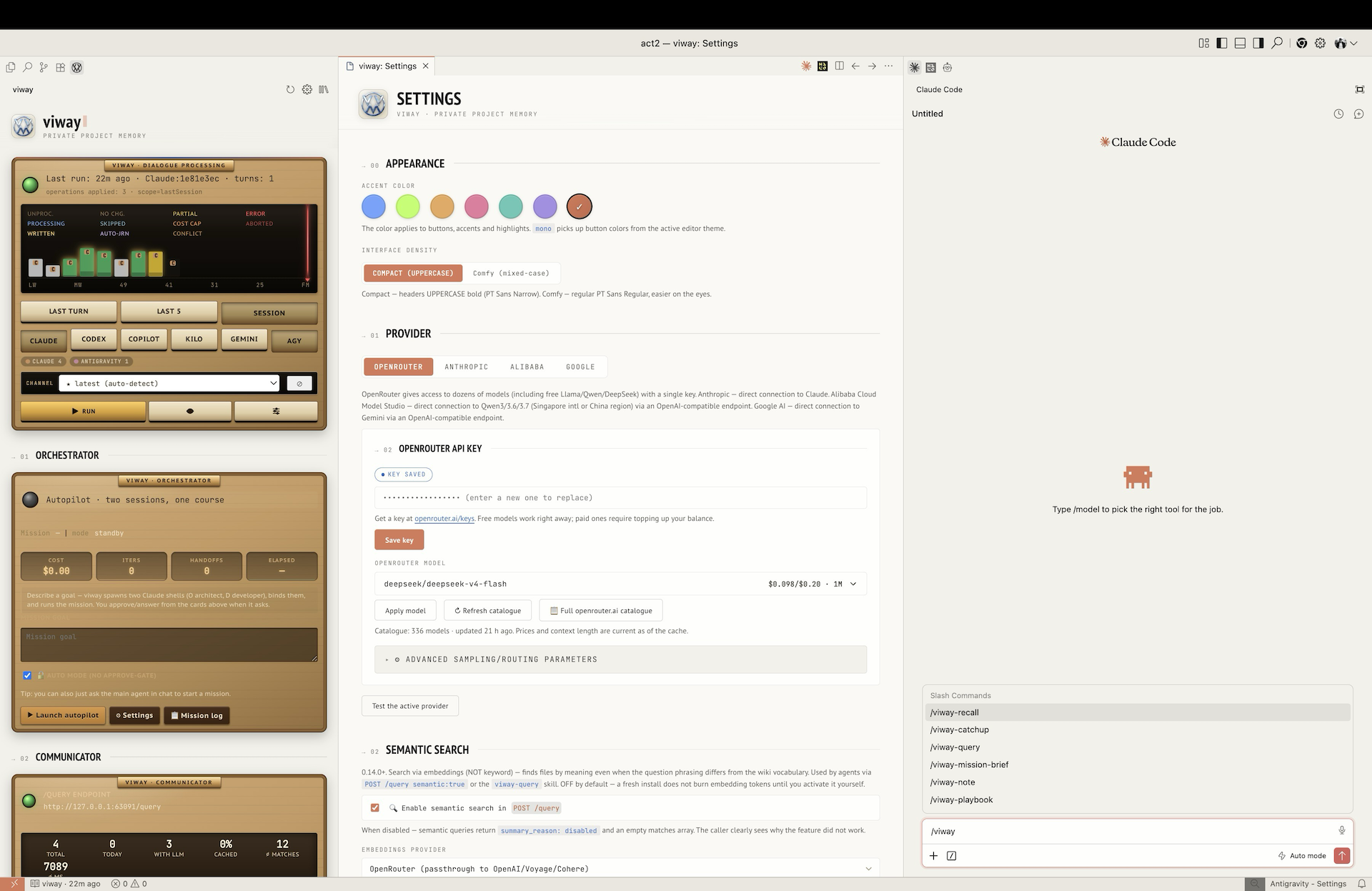This screenshot has height=891, width=1372.
Task: Open the OpenRouter model dropdown
Action: click(x=620, y=584)
